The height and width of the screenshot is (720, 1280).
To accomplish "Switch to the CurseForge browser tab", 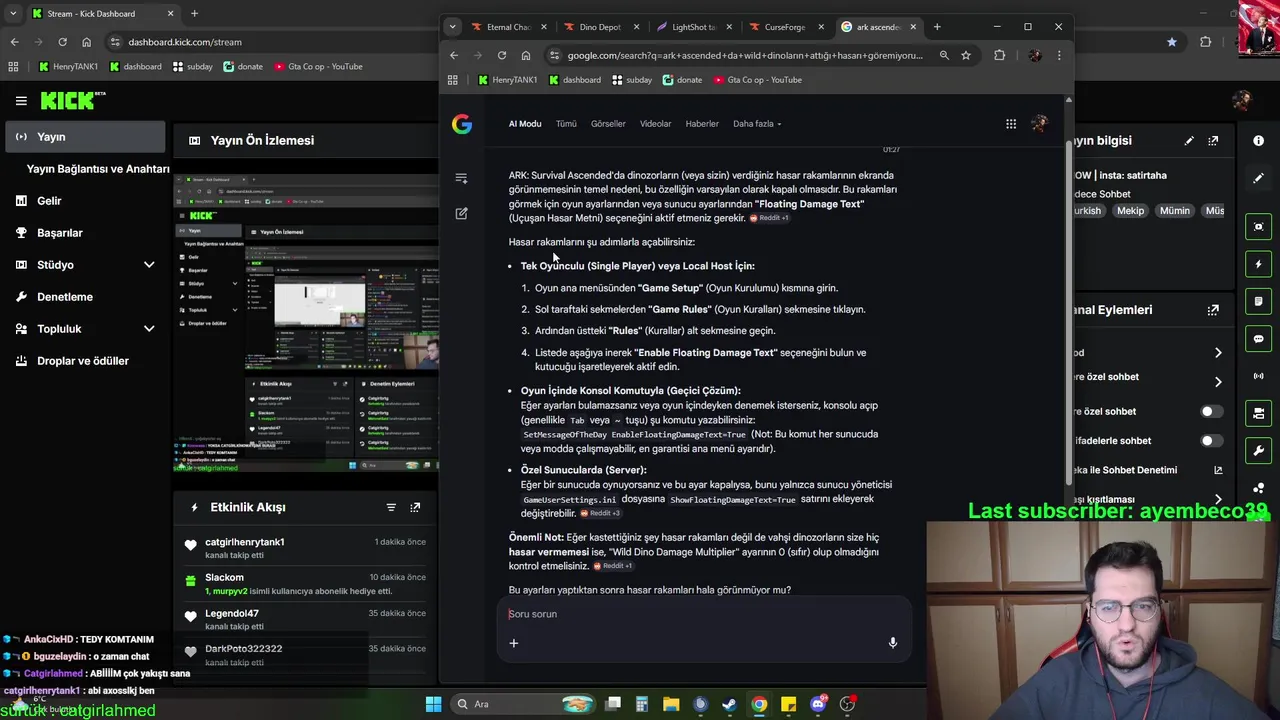I will coord(783,27).
